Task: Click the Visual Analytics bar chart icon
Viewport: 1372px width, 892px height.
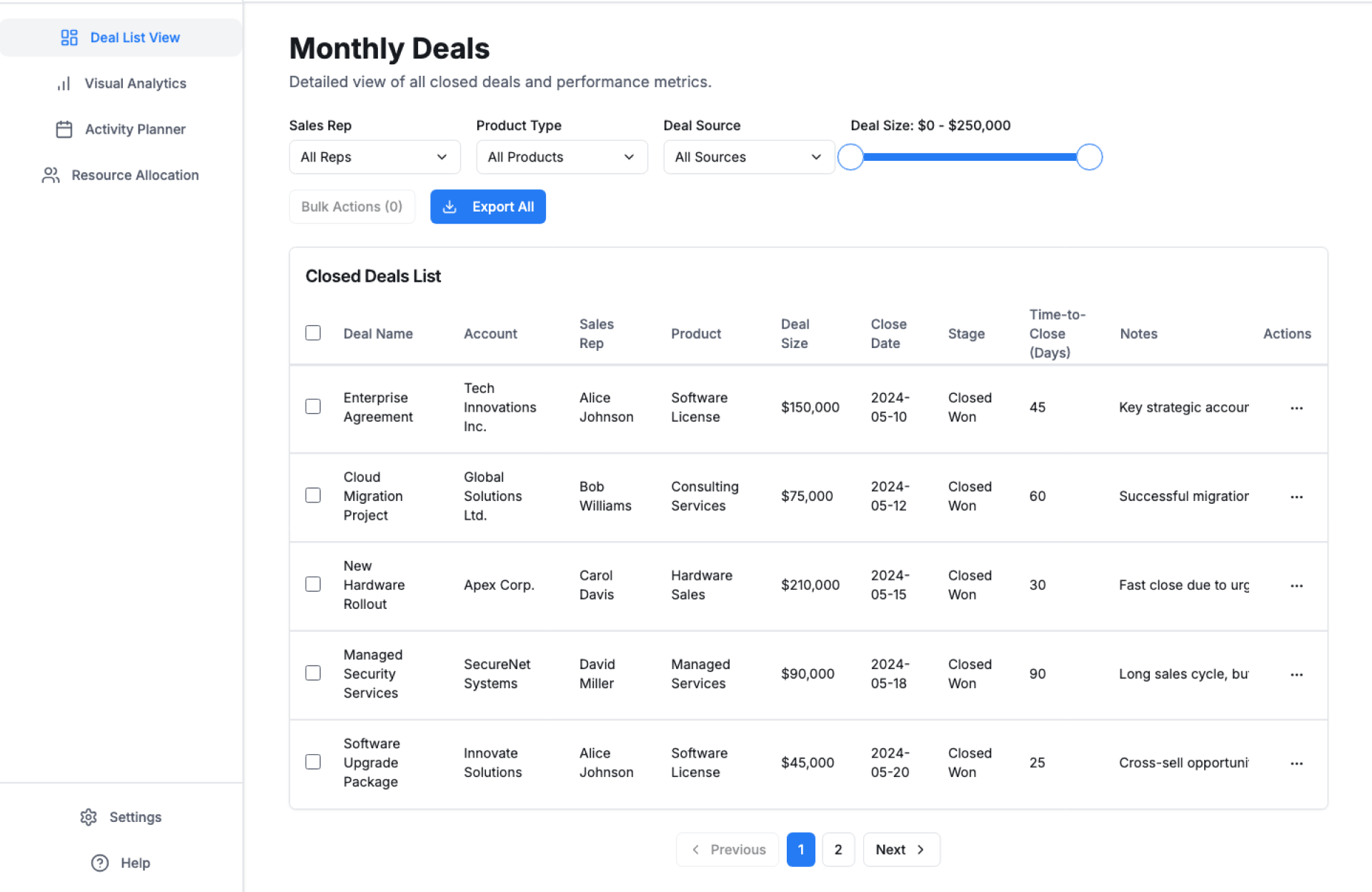Action: [x=64, y=84]
